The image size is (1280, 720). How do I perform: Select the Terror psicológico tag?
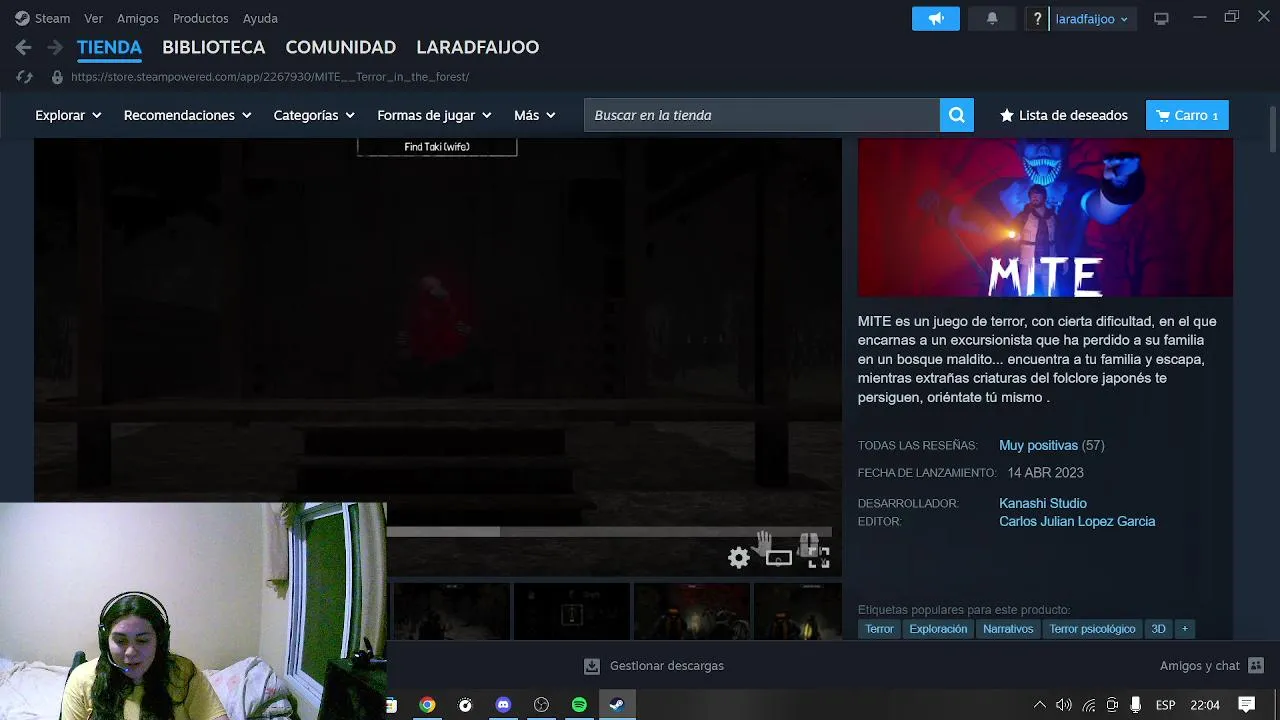(1092, 629)
